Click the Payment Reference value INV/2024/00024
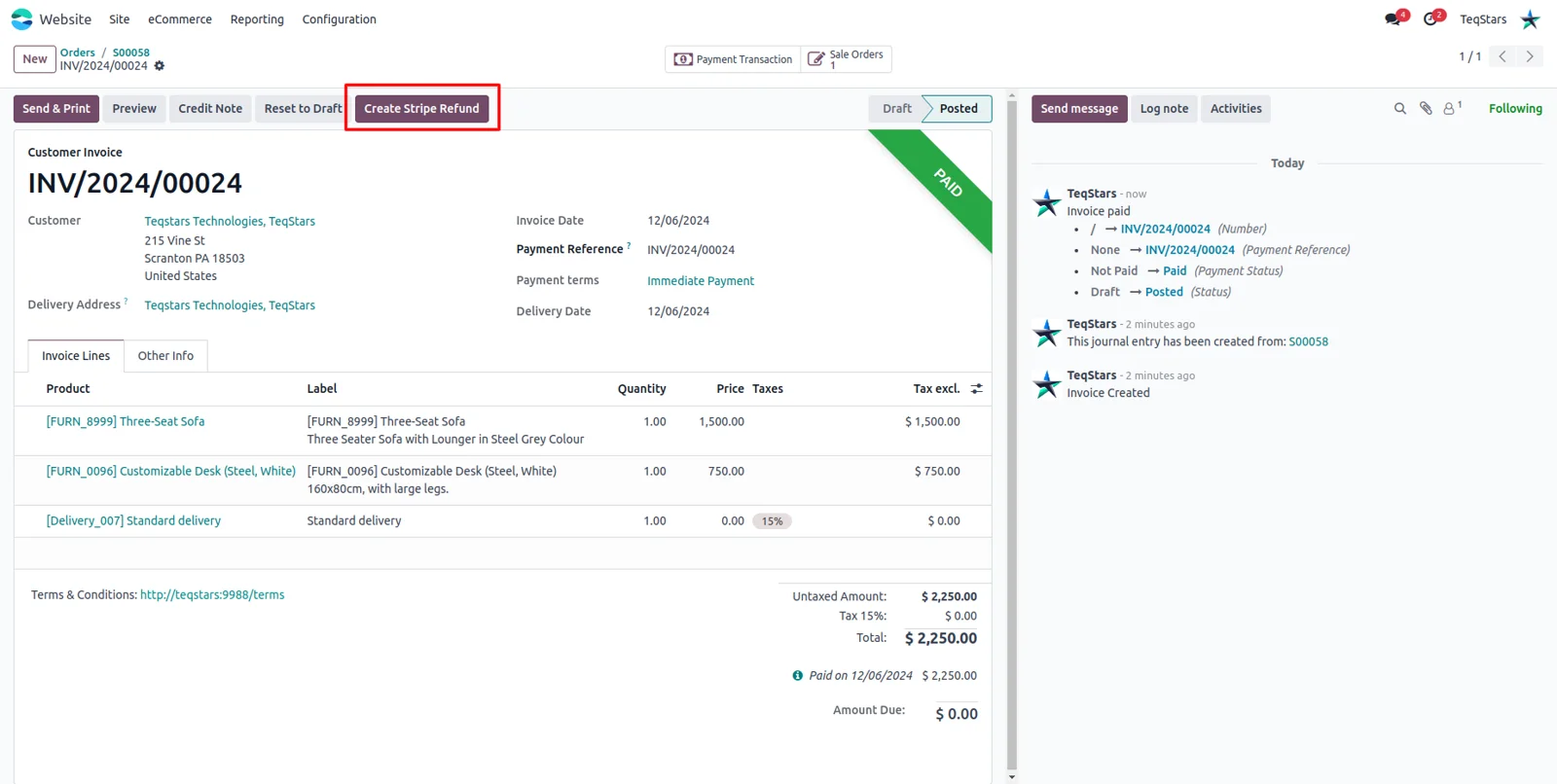The height and width of the screenshot is (784, 1557). point(691,250)
